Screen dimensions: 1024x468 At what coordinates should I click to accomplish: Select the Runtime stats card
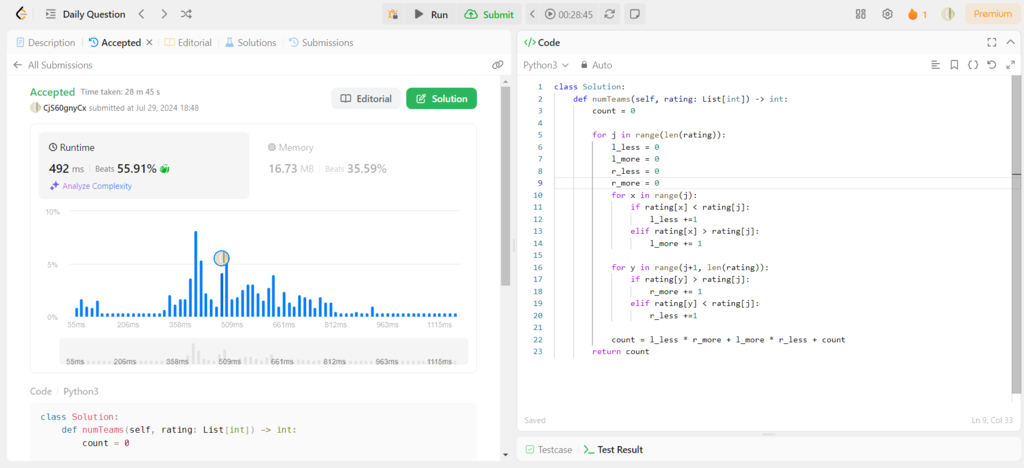click(x=144, y=166)
